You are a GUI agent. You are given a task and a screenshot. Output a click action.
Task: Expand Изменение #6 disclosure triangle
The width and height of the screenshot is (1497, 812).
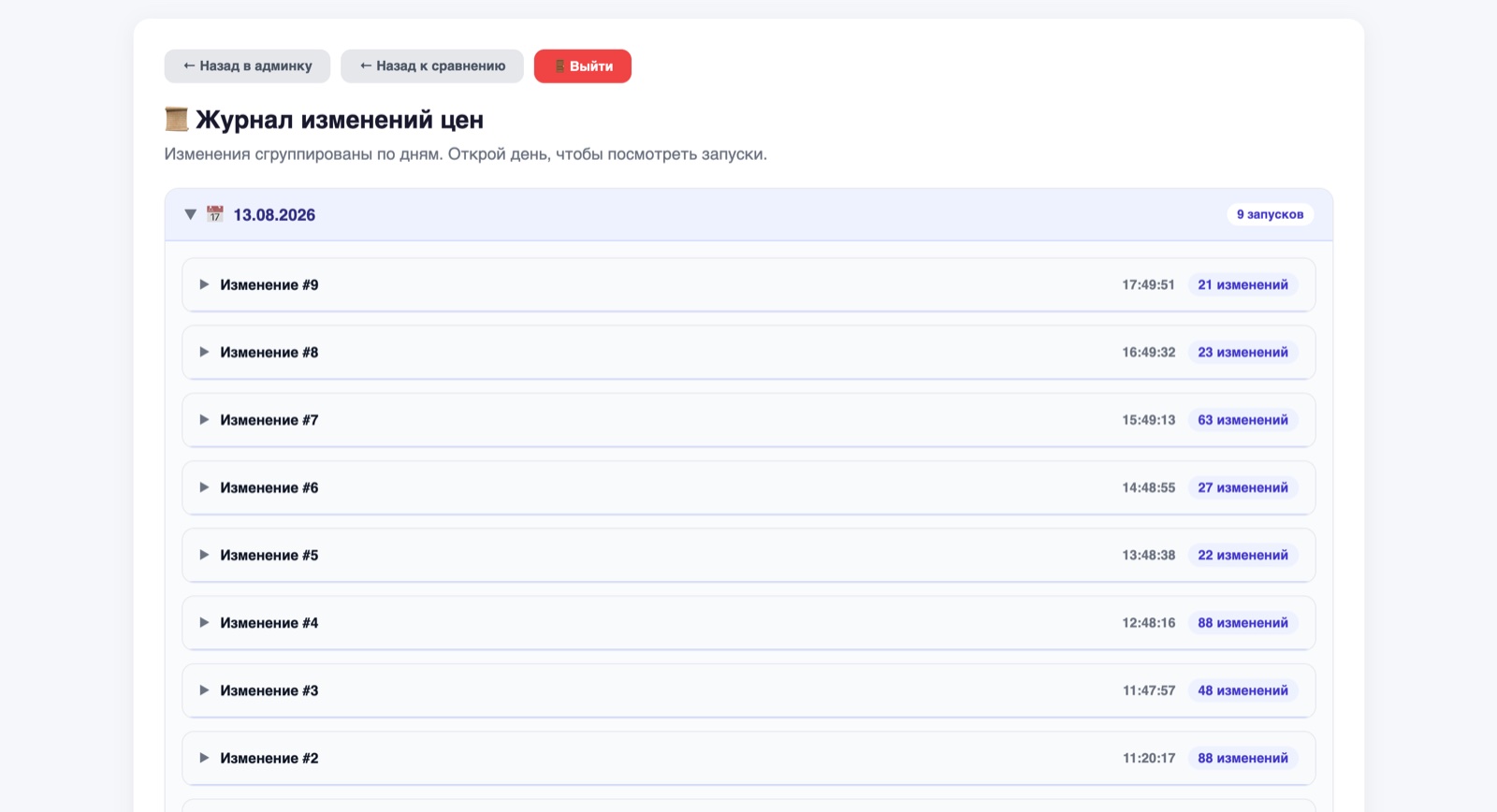point(204,487)
